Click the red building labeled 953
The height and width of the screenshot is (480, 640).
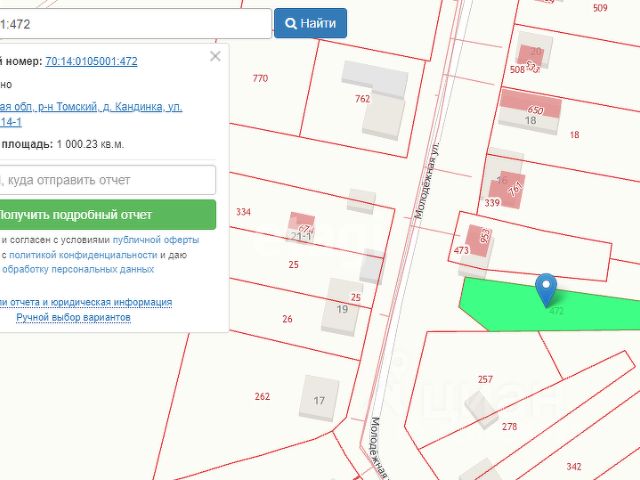[478, 240]
